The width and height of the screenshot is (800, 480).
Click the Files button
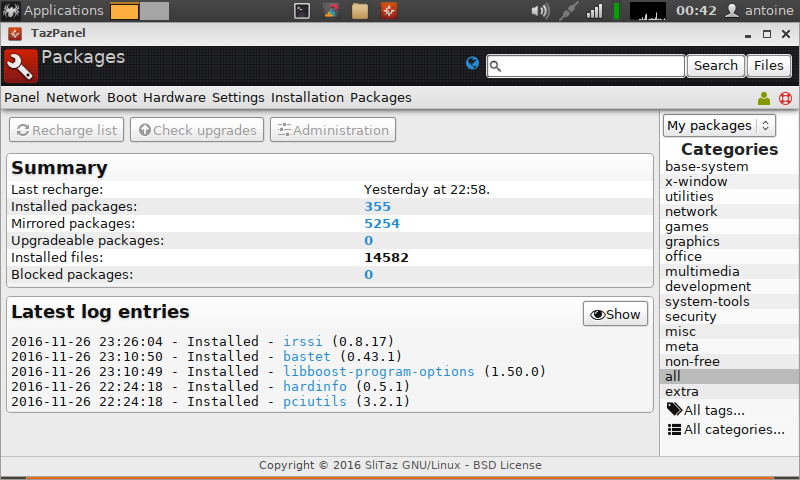(768, 66)
